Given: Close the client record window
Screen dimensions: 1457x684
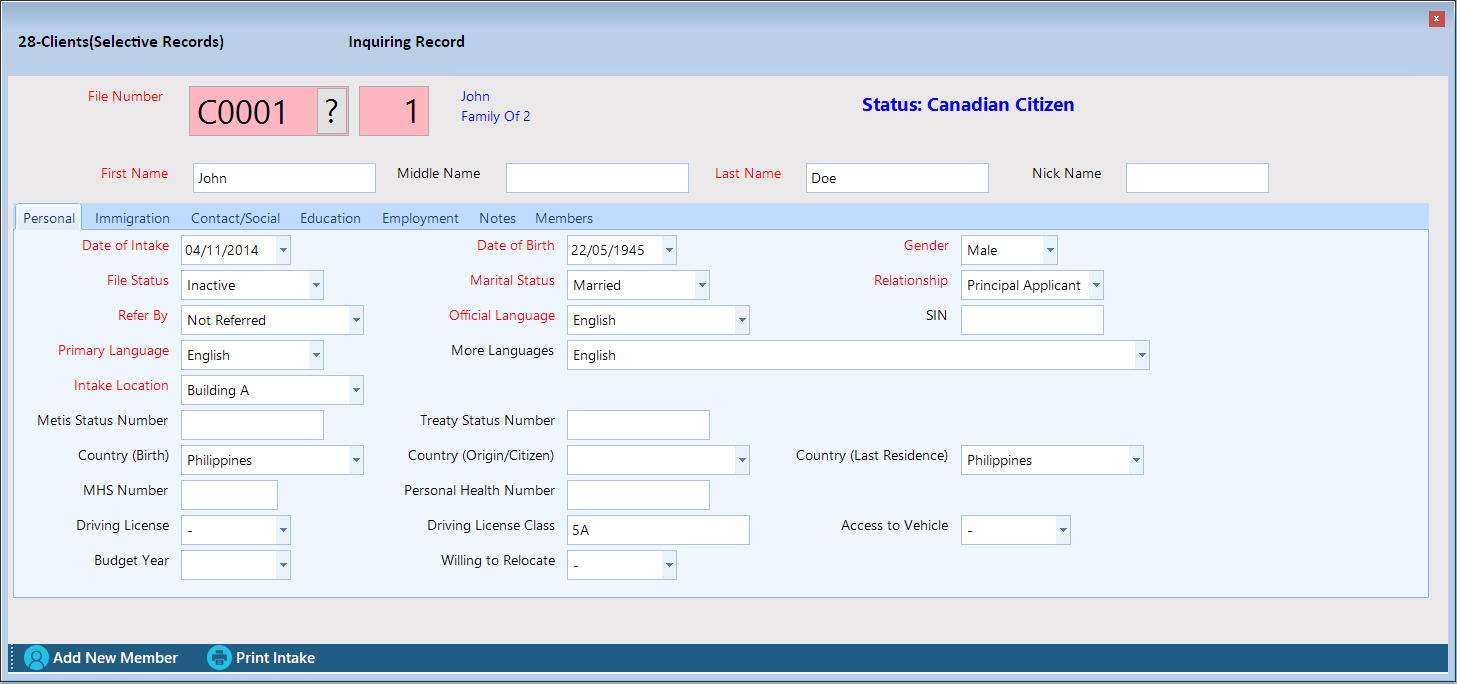Looking at the screenshot, I should [x=1436, y=19].
